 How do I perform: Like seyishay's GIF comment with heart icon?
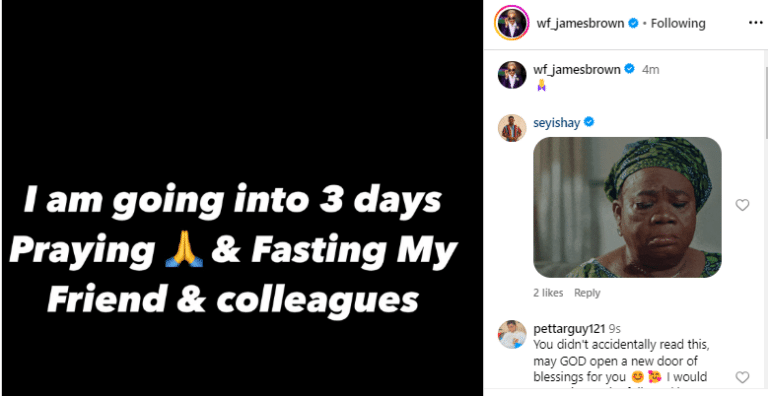click(743, 205)
